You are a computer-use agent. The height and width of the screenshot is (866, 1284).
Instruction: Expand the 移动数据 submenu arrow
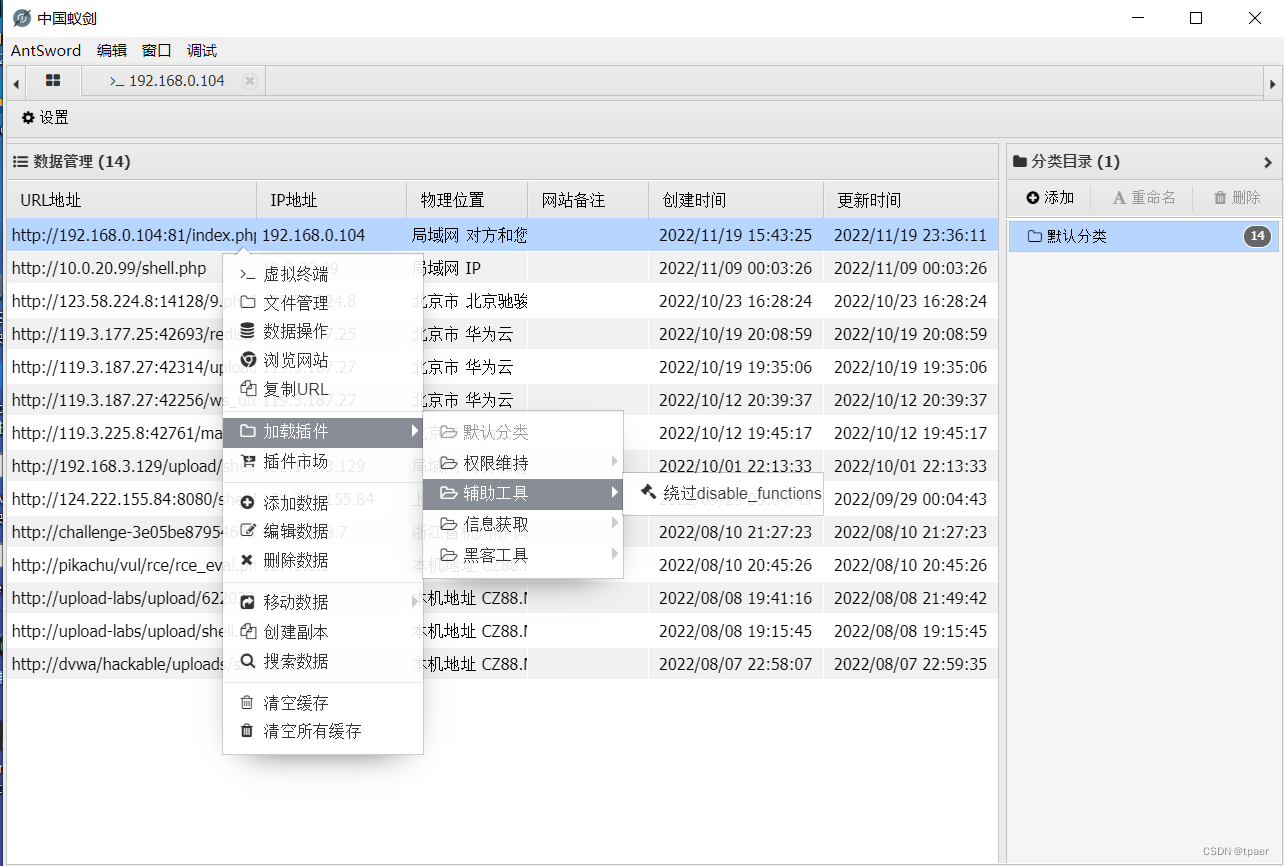click(x=413, y=602)
